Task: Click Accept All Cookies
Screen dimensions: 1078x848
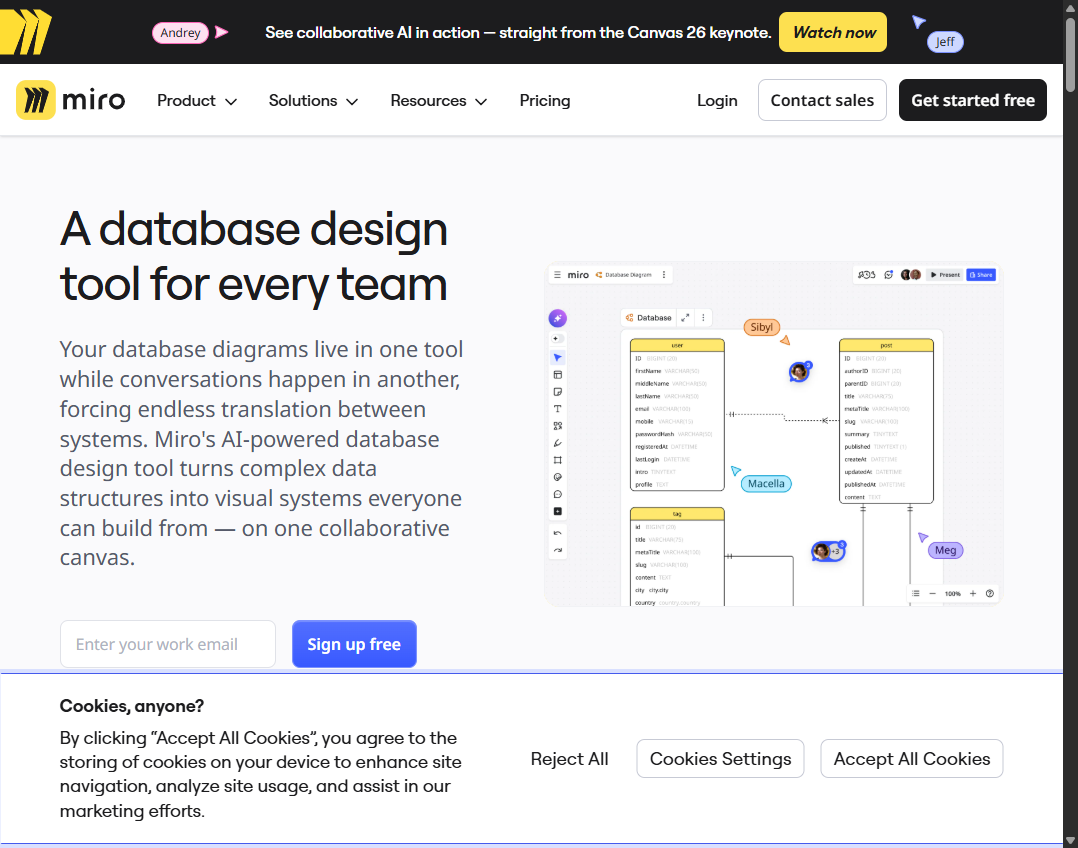Action: tap(912, 759)
